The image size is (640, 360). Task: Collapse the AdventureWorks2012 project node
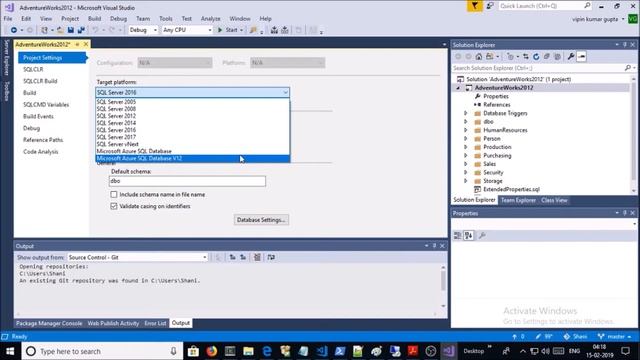click(x=458, y=88)
